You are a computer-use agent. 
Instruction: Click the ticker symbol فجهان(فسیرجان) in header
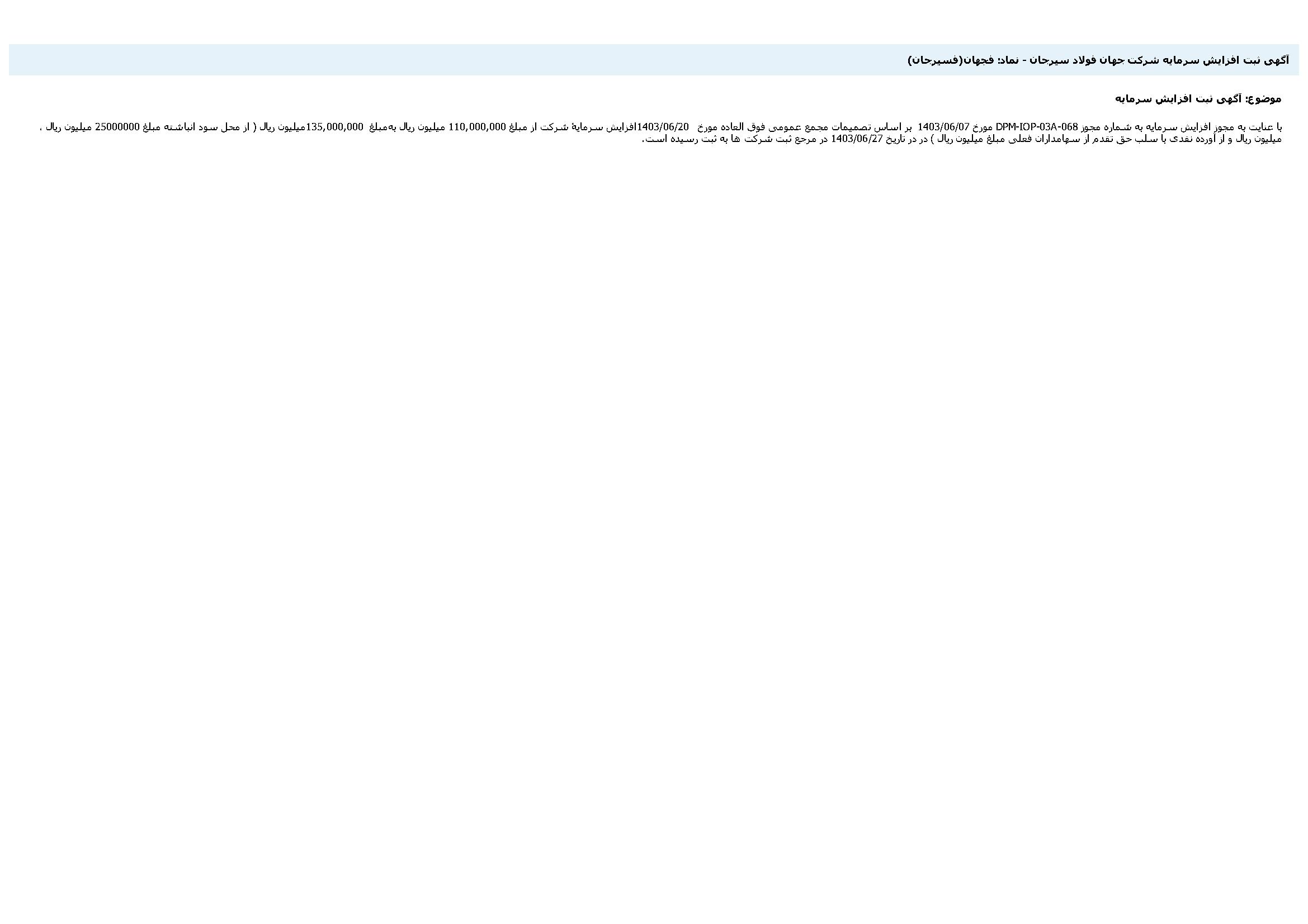950,60
